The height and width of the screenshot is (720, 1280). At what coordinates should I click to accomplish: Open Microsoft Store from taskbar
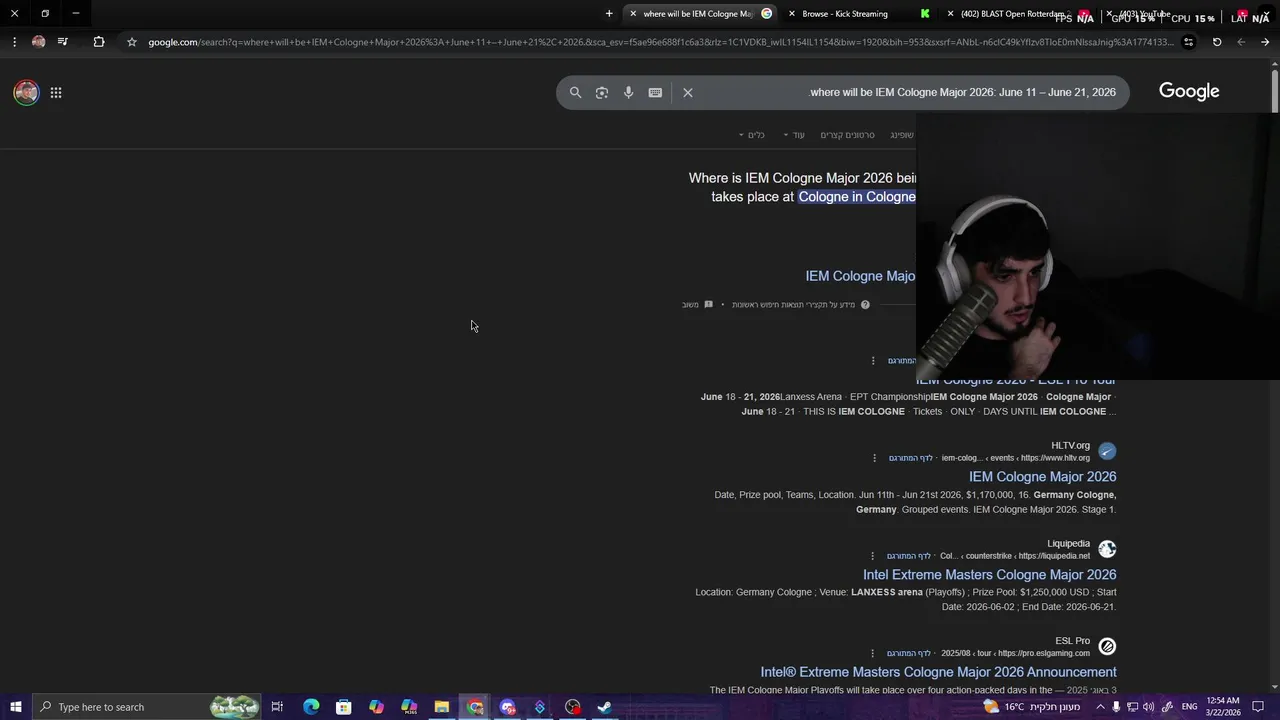click(344, 707)
